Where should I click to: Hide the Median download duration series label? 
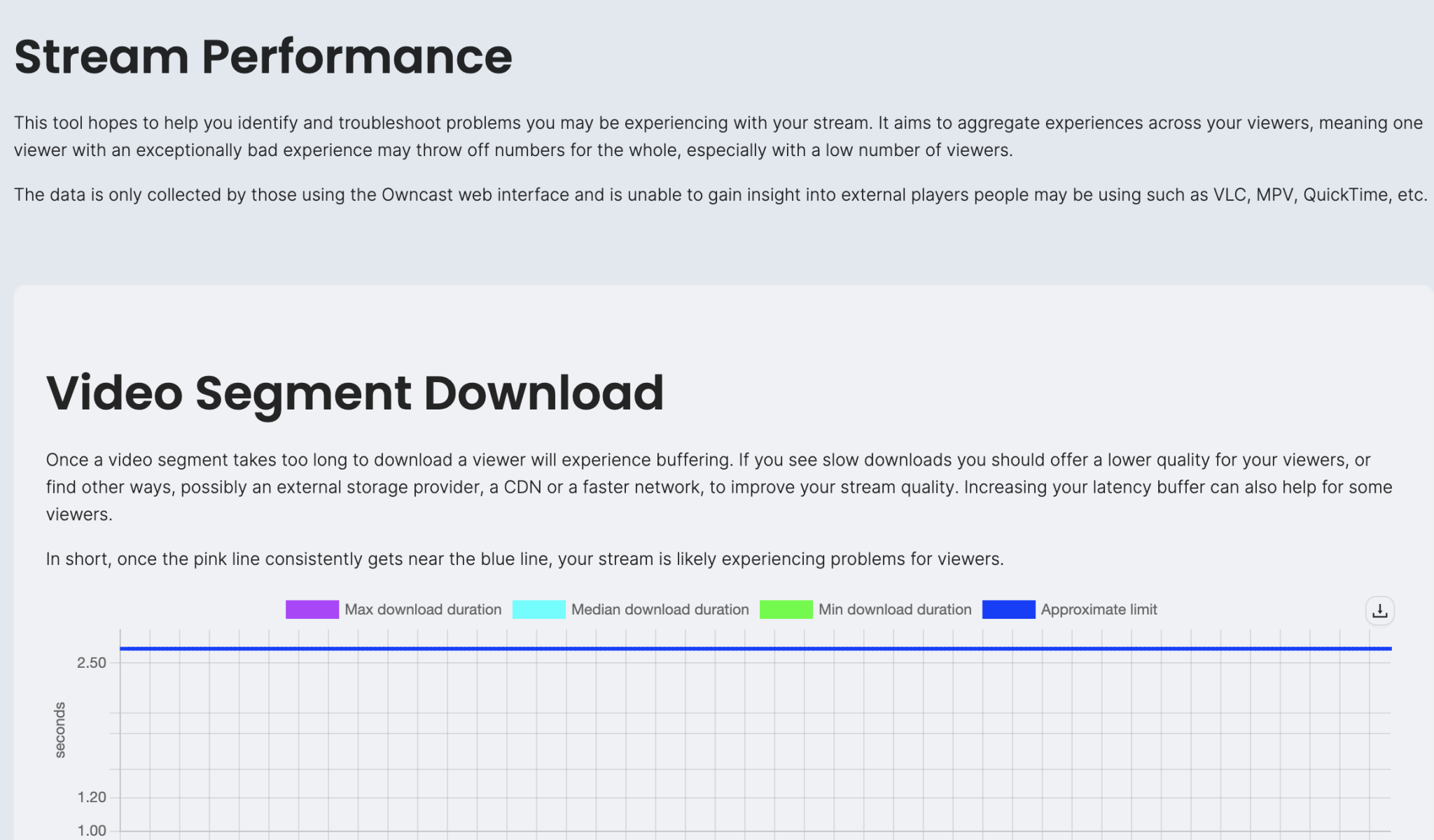(x=660, y=610)
